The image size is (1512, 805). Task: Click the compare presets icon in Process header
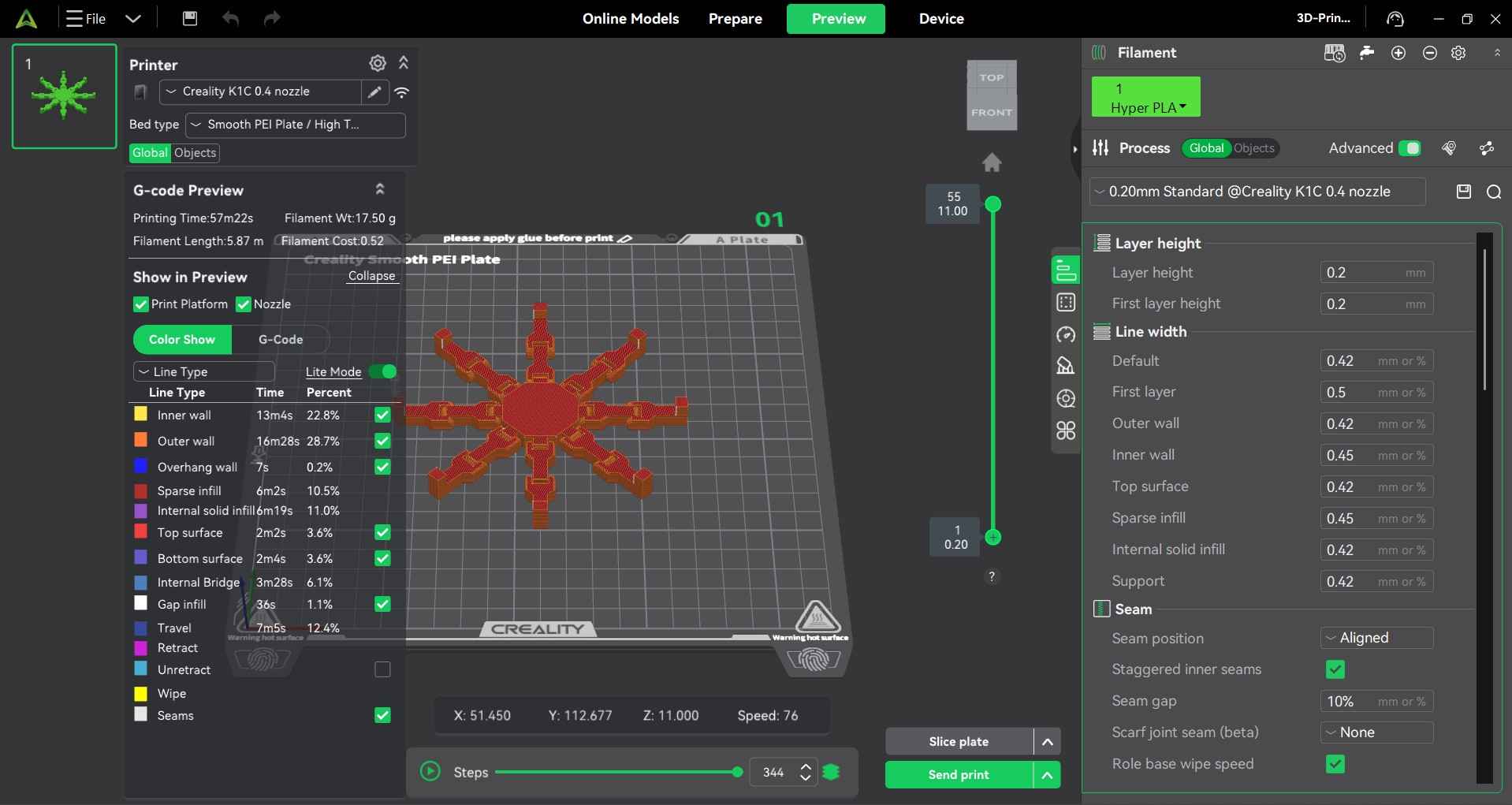[x=1488, y=148]
